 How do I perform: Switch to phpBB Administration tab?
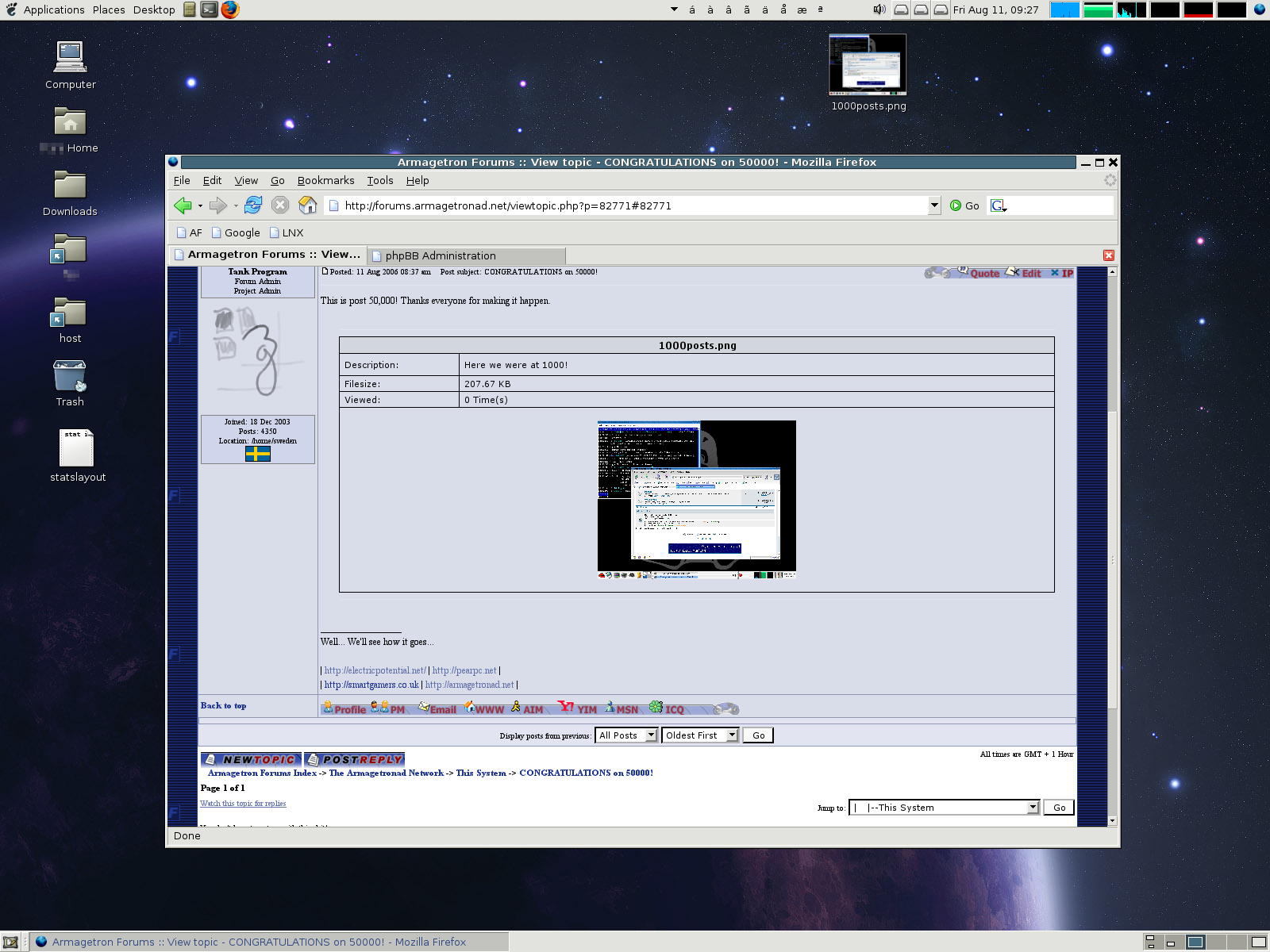coord(467,255)
